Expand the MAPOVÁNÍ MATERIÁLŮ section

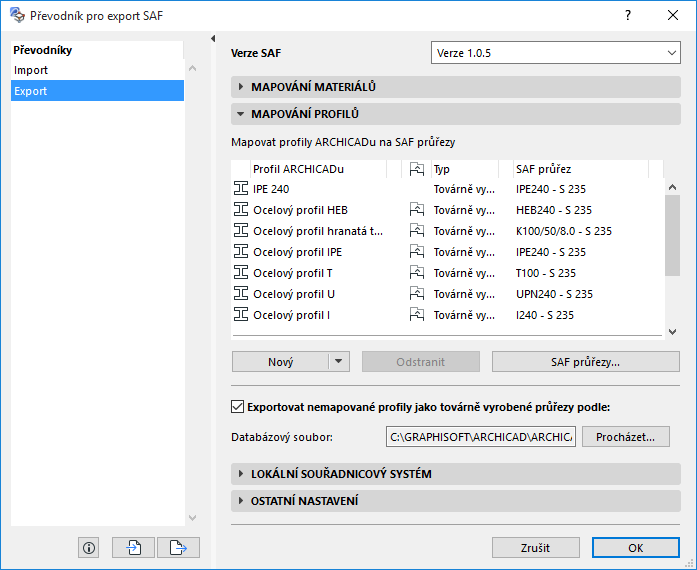(x=456, y=87)
